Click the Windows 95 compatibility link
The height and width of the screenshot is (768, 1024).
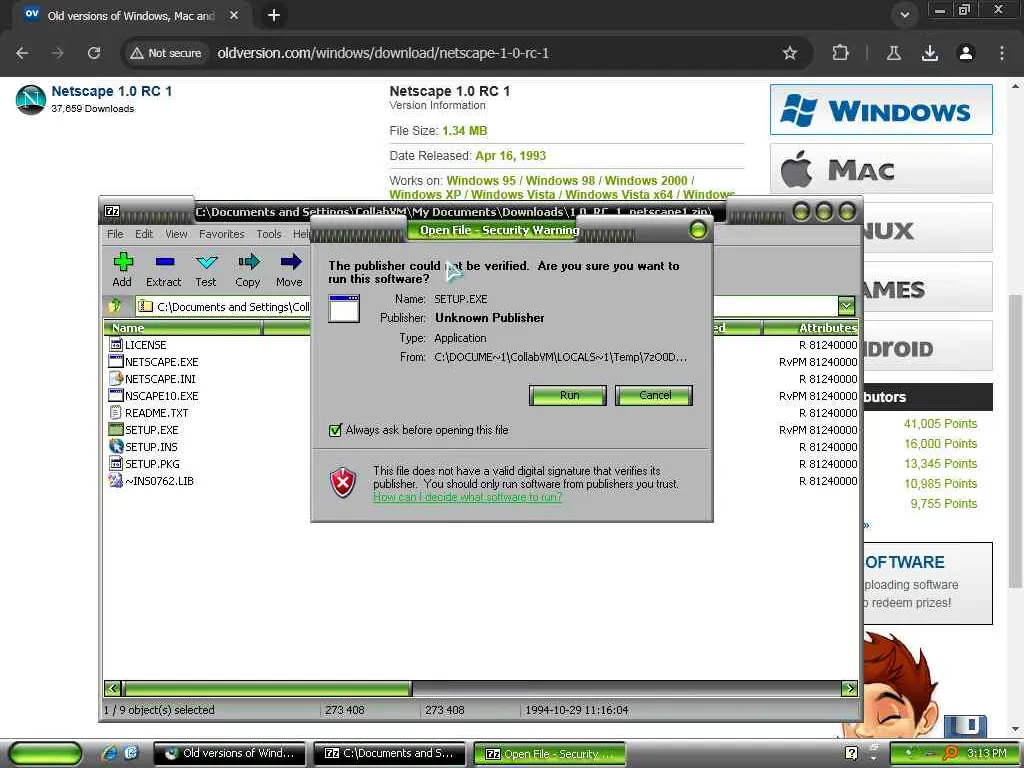coord(481,180)
